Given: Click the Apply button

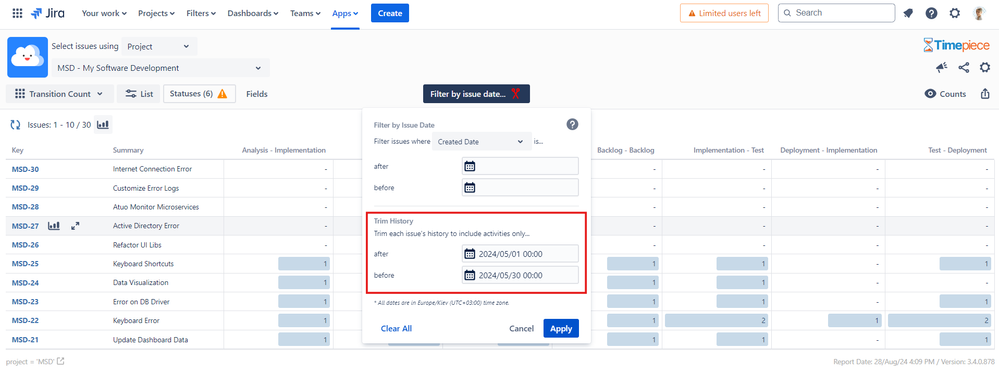Looking at the screenshot, I should point(561,328).
